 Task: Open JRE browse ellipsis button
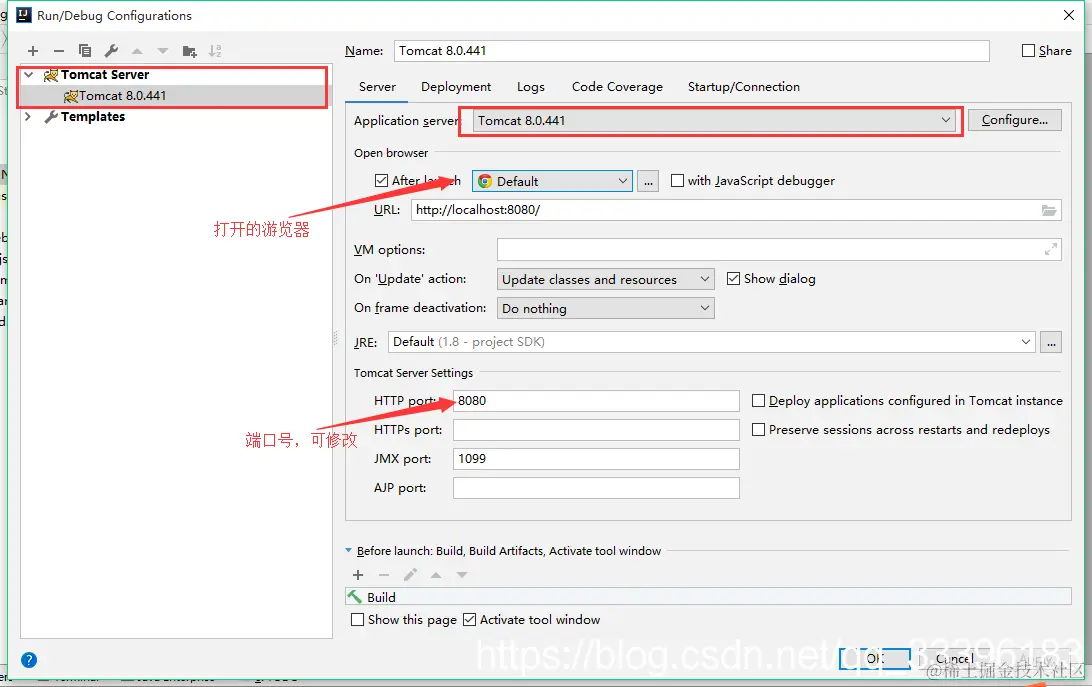[x=1051, y=342]
